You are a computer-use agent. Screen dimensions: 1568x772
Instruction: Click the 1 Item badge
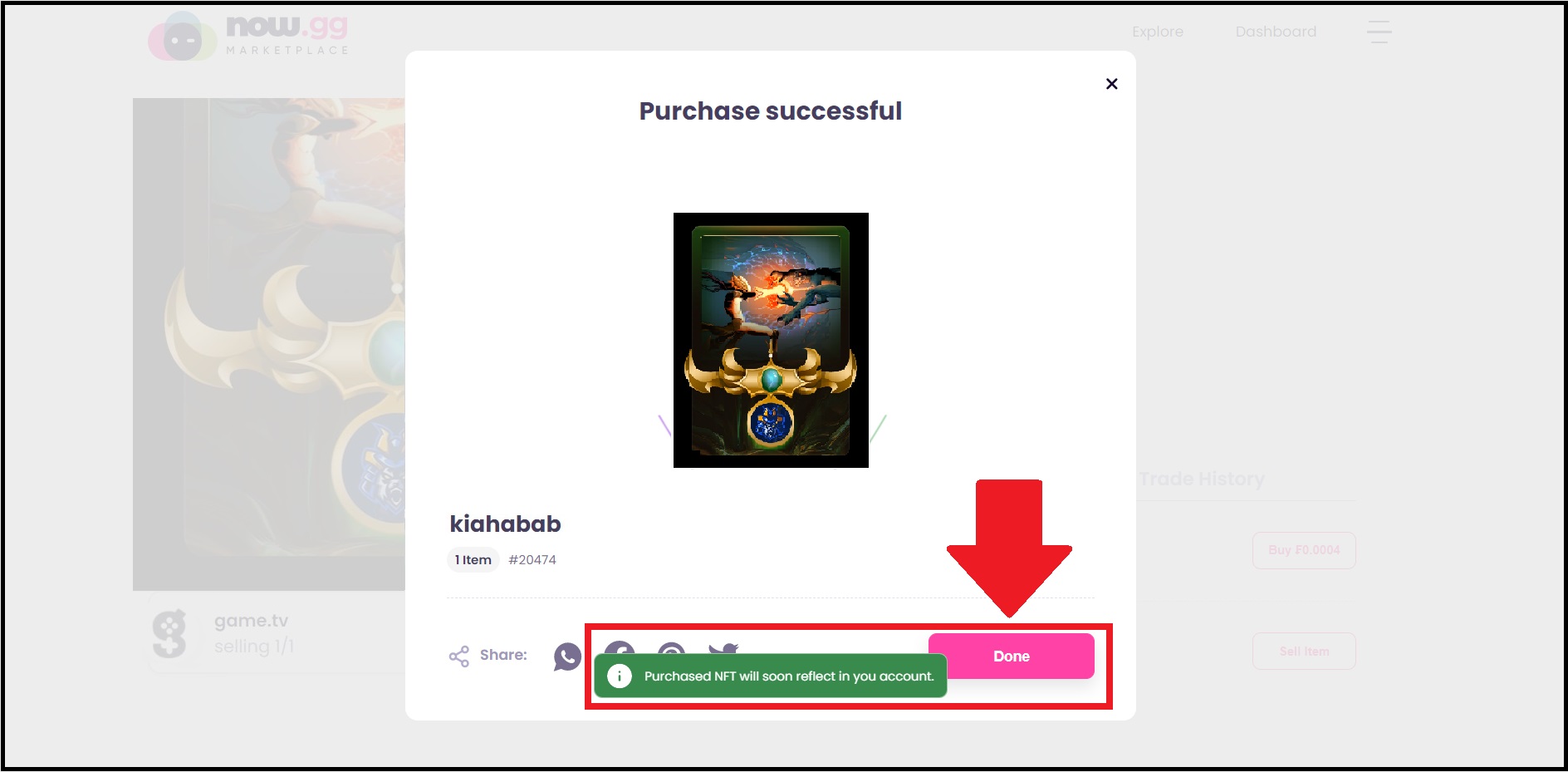pos(473,560)
